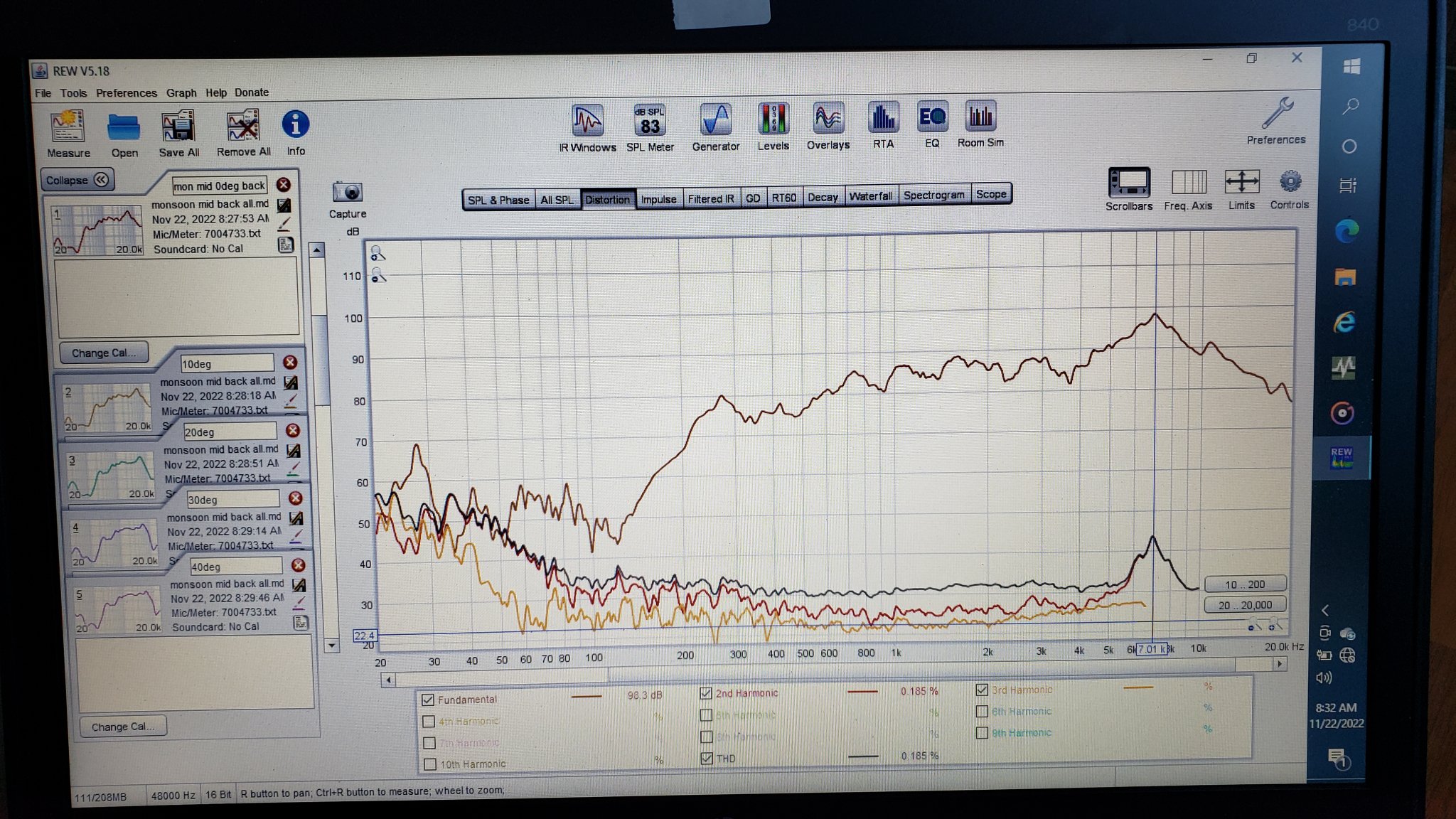Open the Info icon
This screenshot has width=1456, height=819.
[x=296, y=133]
